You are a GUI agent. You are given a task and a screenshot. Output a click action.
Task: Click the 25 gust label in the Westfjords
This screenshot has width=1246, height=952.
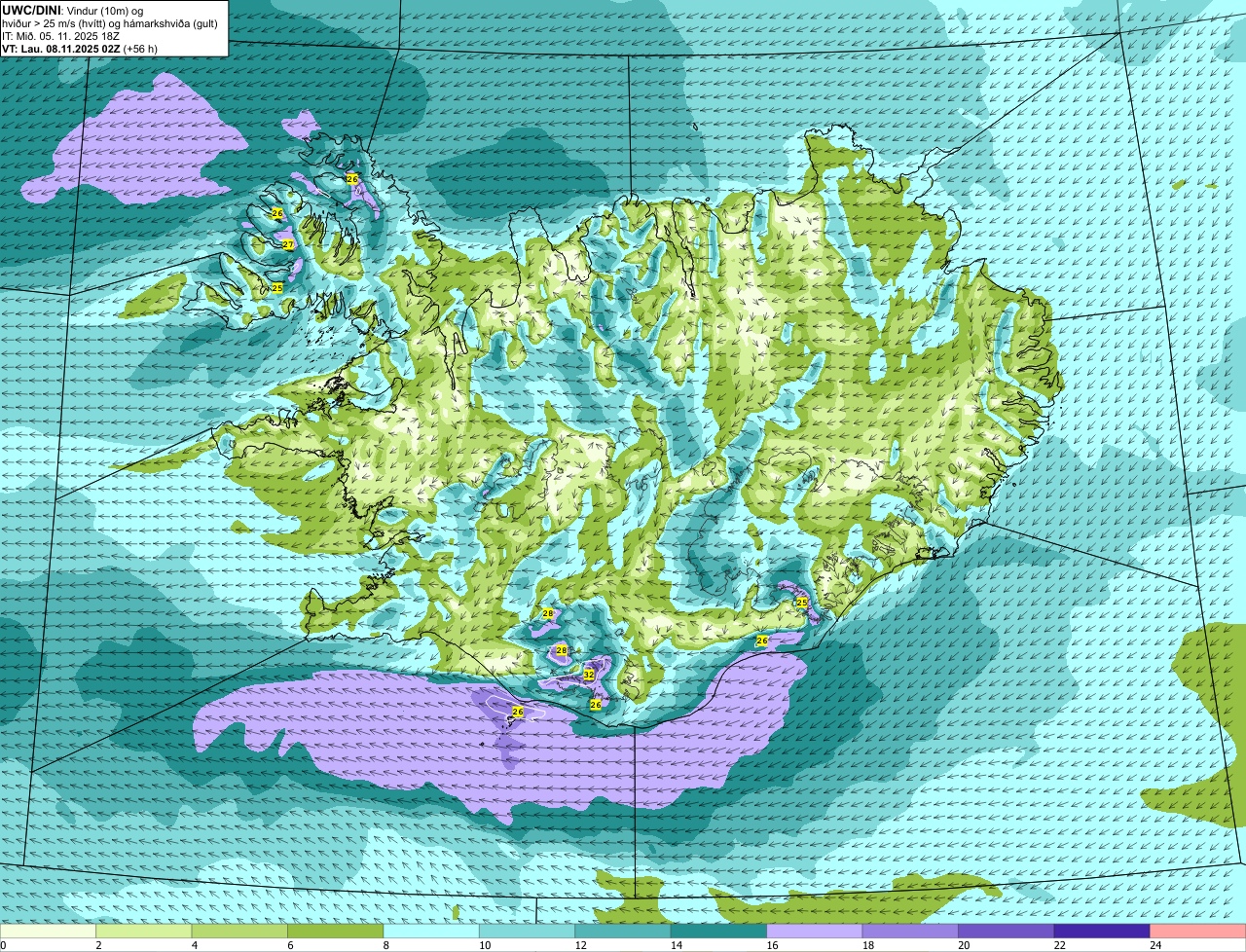tap(276, 288)
